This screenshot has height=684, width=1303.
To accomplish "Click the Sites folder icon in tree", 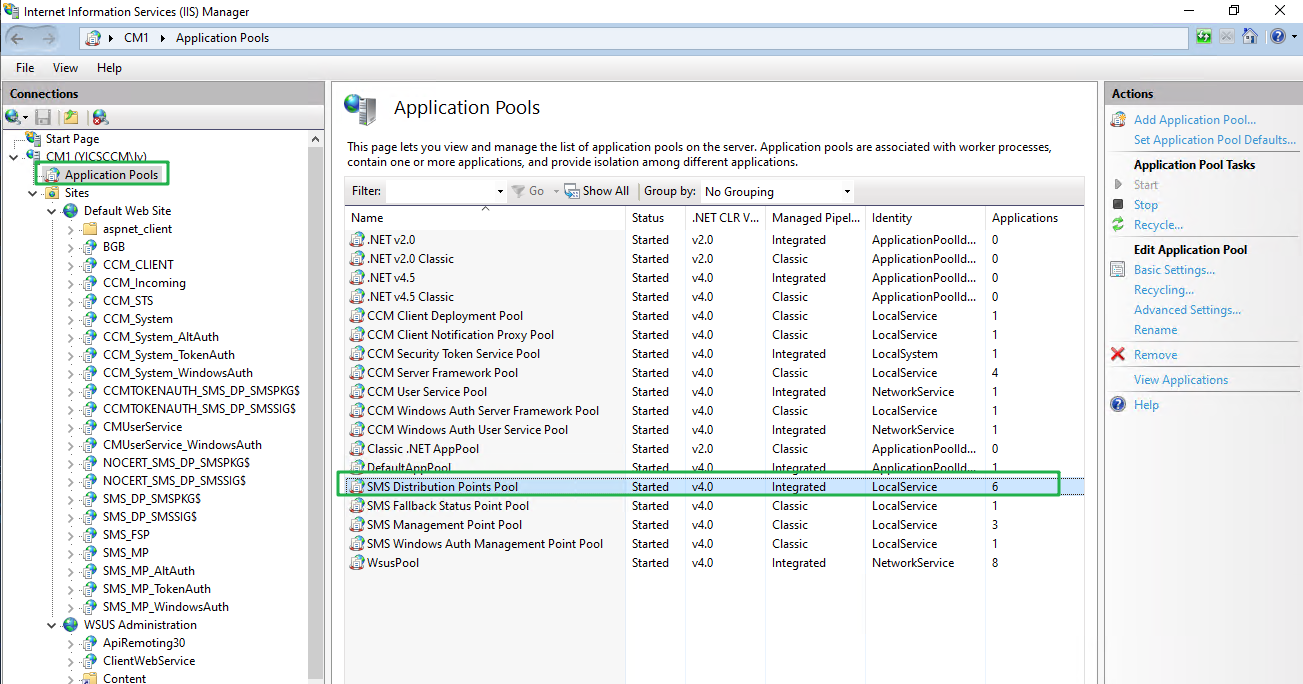I will [x=52, y=193].
